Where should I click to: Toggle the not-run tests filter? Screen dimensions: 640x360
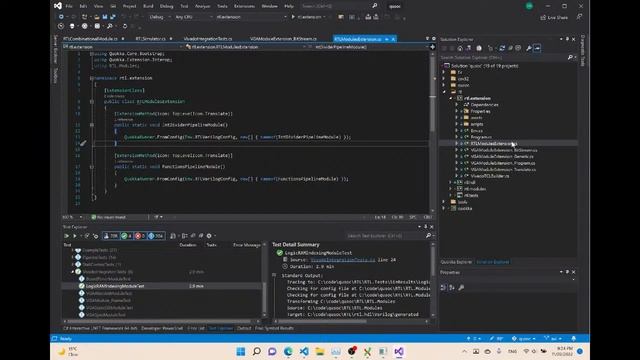click(x=156, y=236)
